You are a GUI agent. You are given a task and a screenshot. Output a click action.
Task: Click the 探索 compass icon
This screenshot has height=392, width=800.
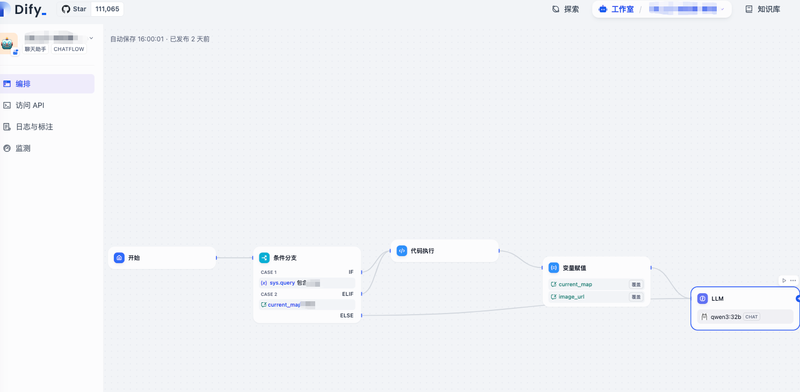point(556,9)
